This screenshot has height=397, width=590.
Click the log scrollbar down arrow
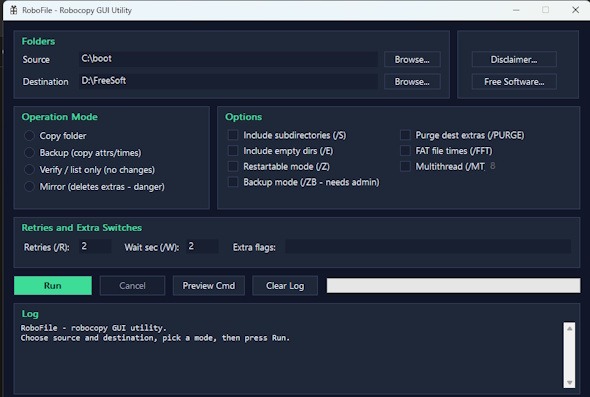(x=569, y=382)
